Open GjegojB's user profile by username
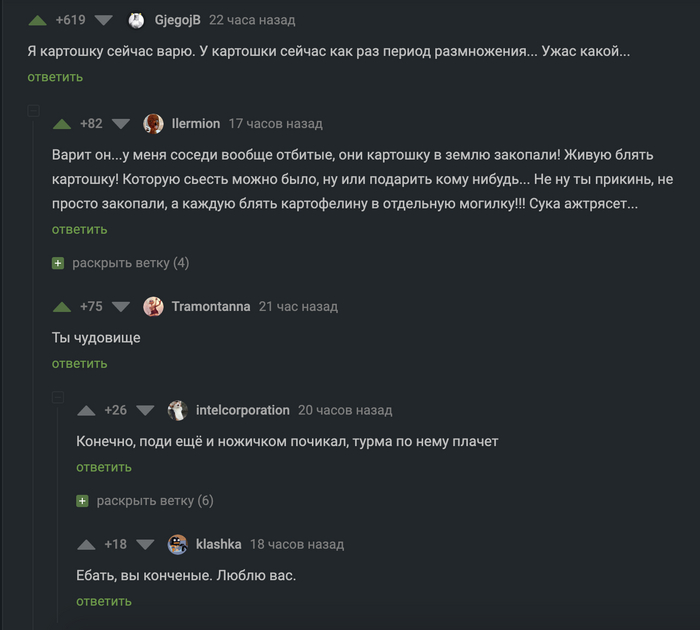The image size is (700, 630). (x=178, y=20)
